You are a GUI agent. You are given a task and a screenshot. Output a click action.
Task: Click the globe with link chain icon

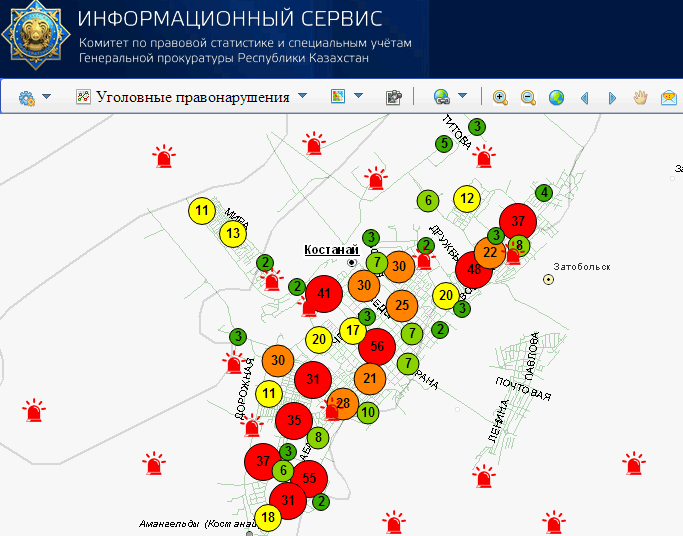pos(442,97)
